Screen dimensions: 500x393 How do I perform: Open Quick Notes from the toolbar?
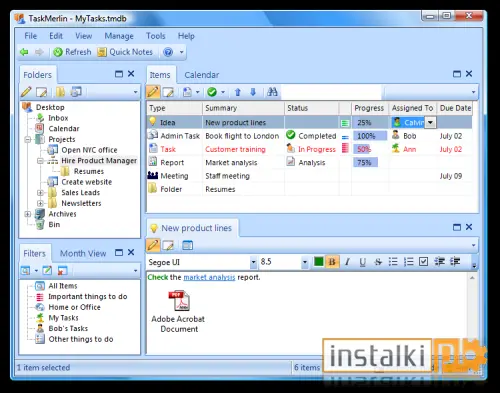coord(125,52)
